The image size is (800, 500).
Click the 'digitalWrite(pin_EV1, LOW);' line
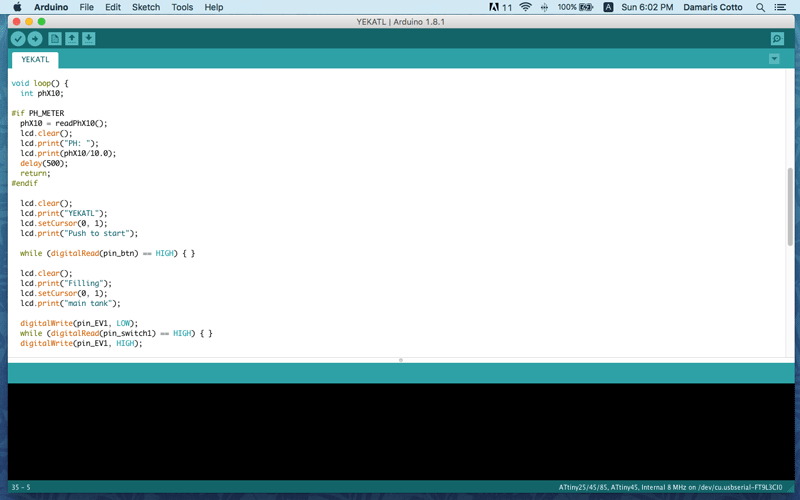click(x=79, y=323)
